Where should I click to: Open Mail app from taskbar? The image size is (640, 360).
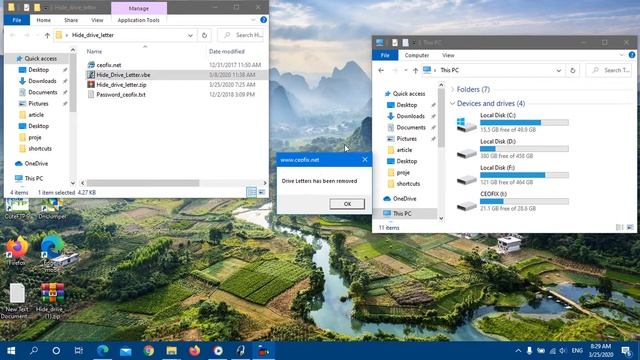pos(126,351)
